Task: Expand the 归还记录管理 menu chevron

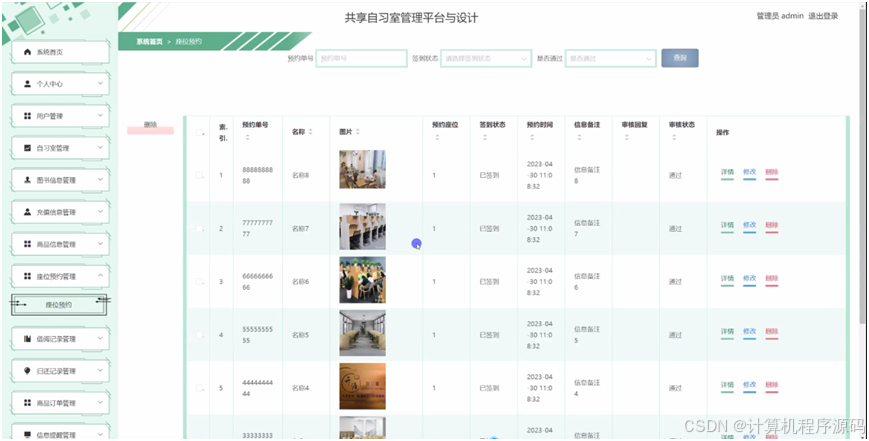Action: (100, 370)
